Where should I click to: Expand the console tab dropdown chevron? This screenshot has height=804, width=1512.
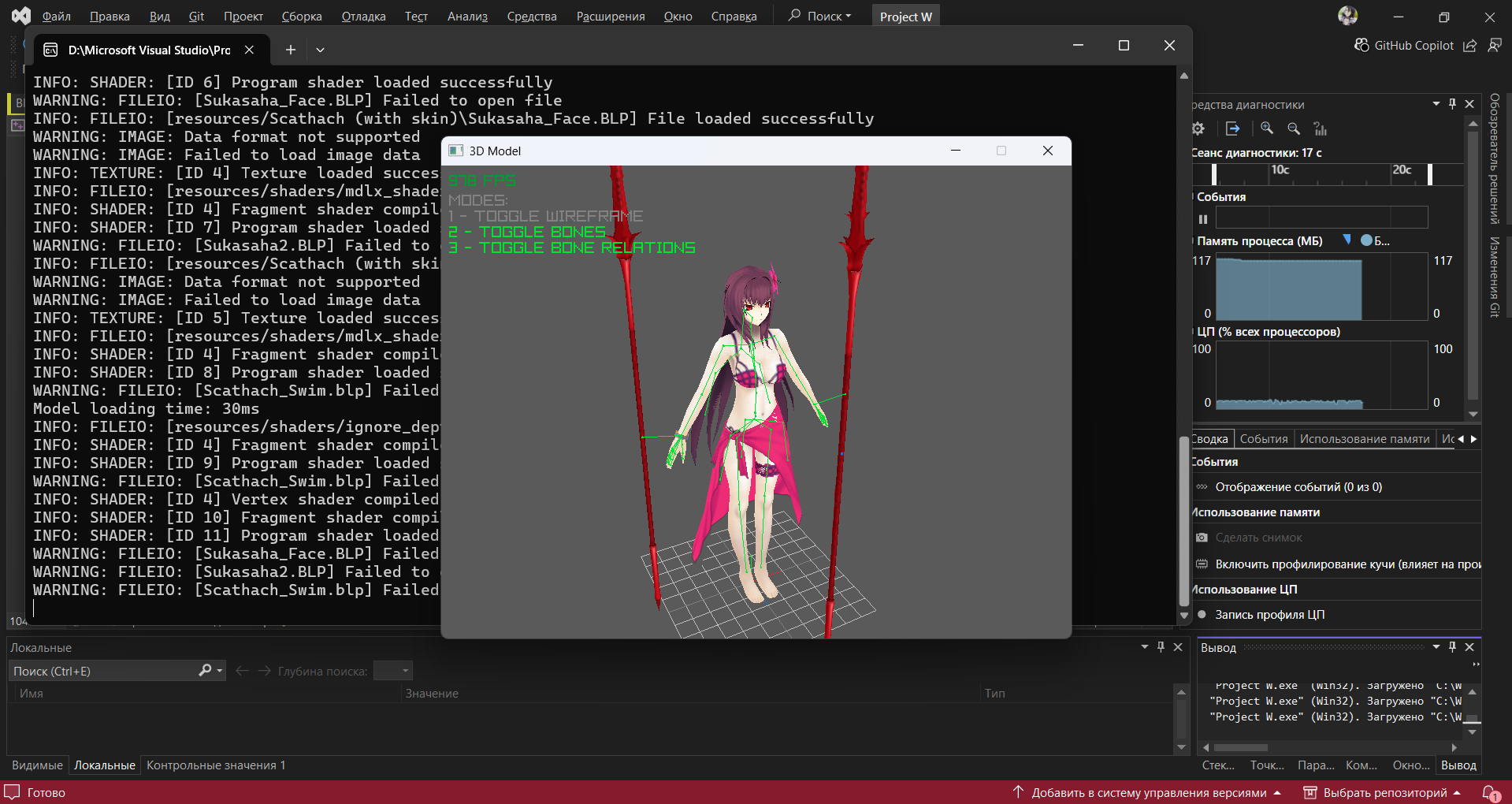click(320, 50)
